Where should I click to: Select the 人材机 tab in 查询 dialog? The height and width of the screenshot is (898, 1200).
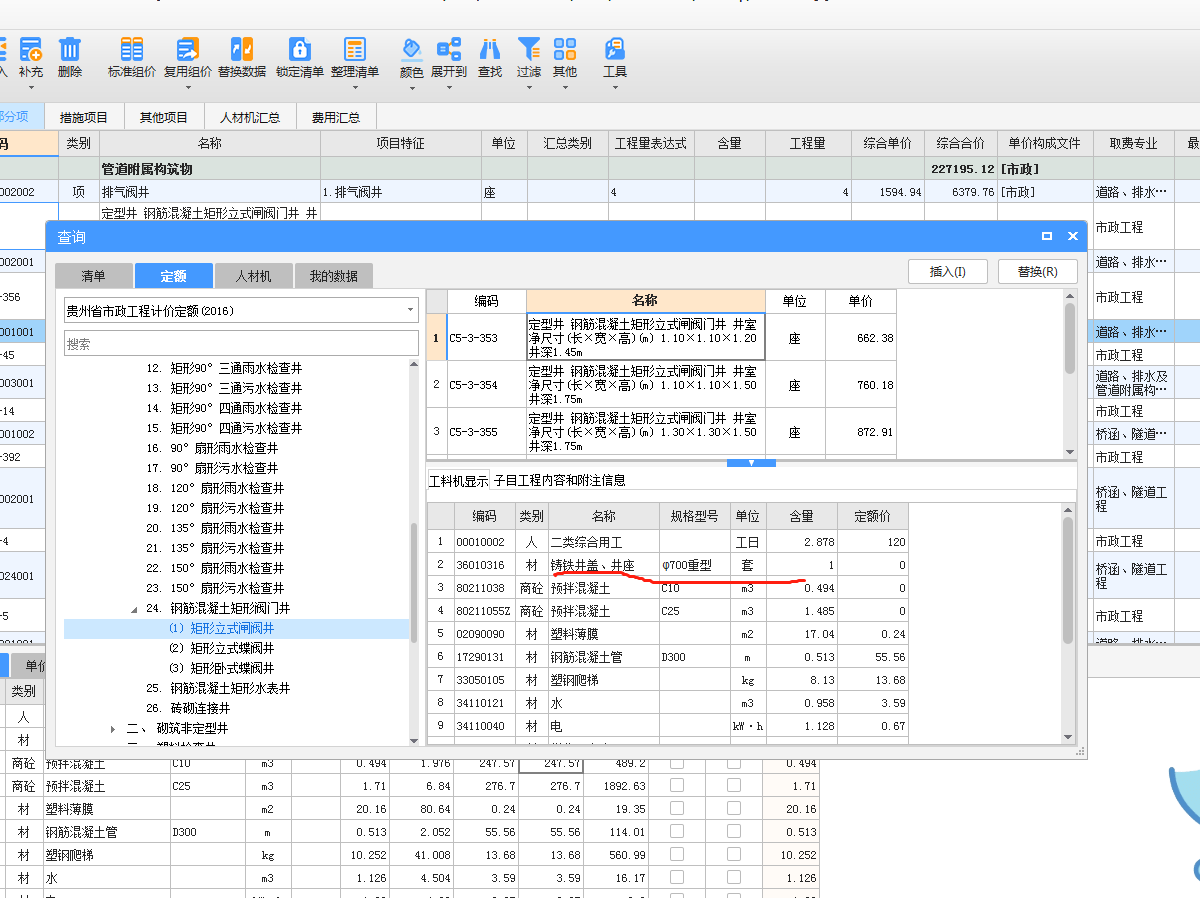[252, 276]
